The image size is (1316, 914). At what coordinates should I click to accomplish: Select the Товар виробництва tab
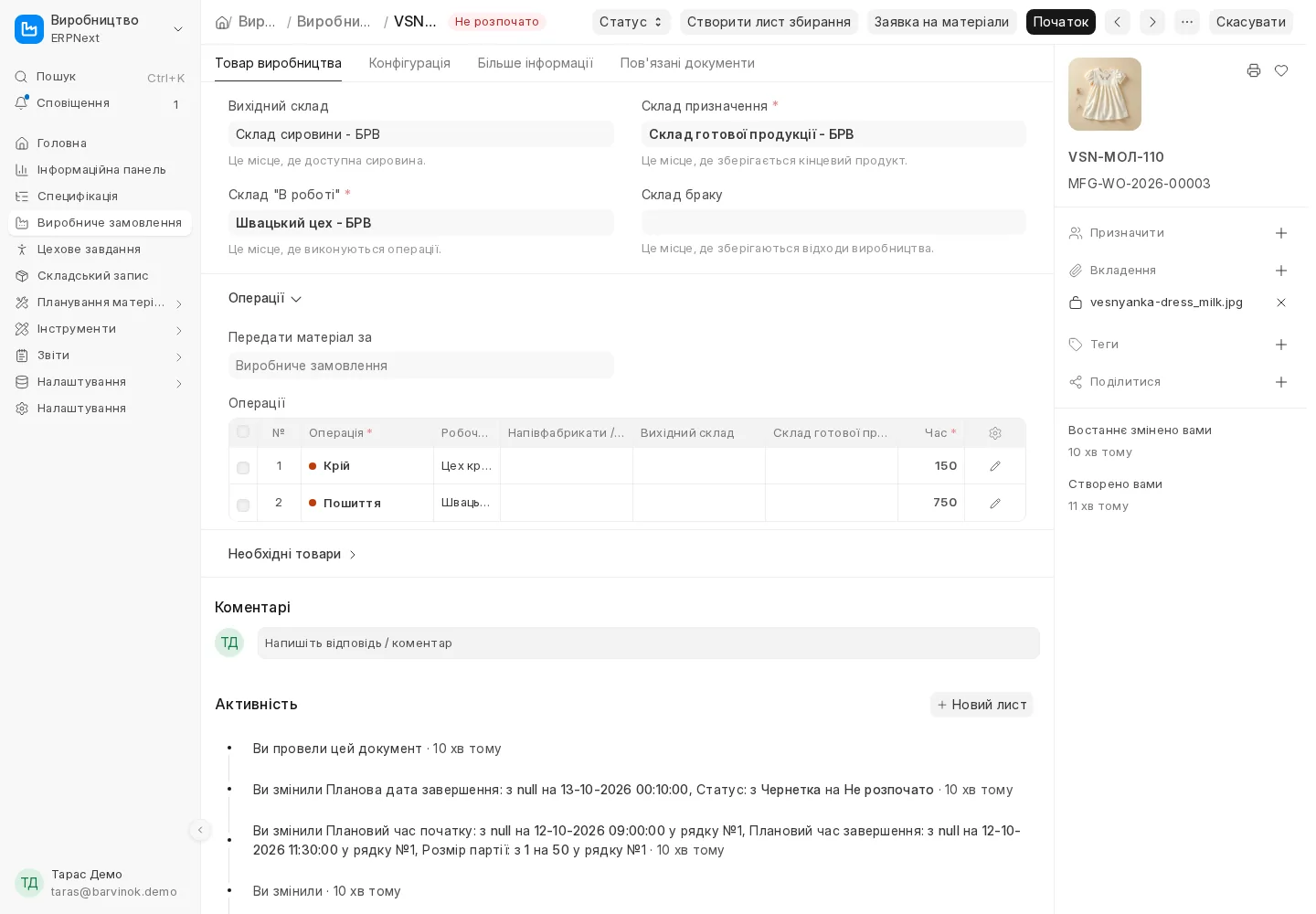pyautogui.click(x=278, y=63)
